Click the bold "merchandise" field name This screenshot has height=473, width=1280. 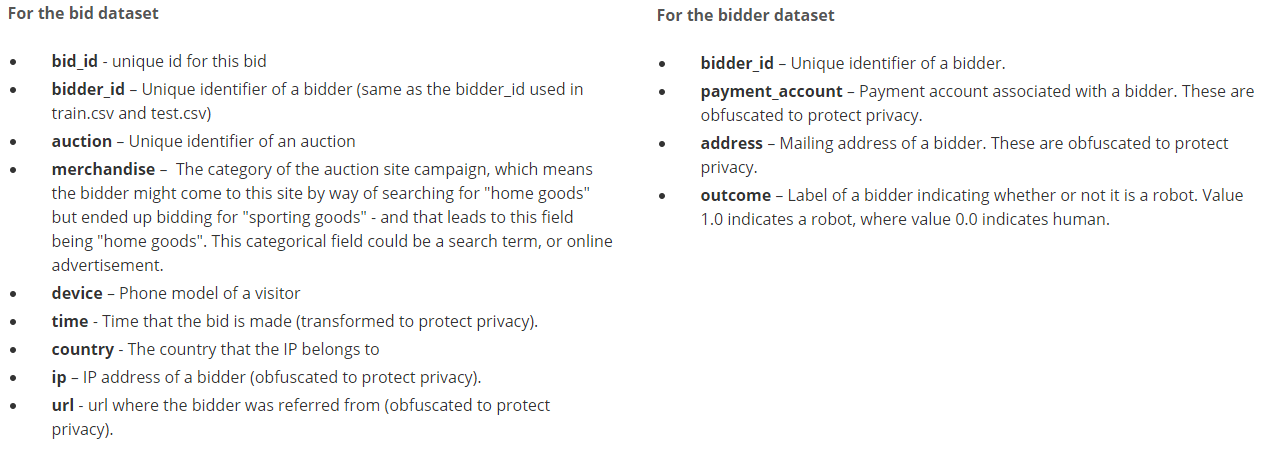pos(103,169)
